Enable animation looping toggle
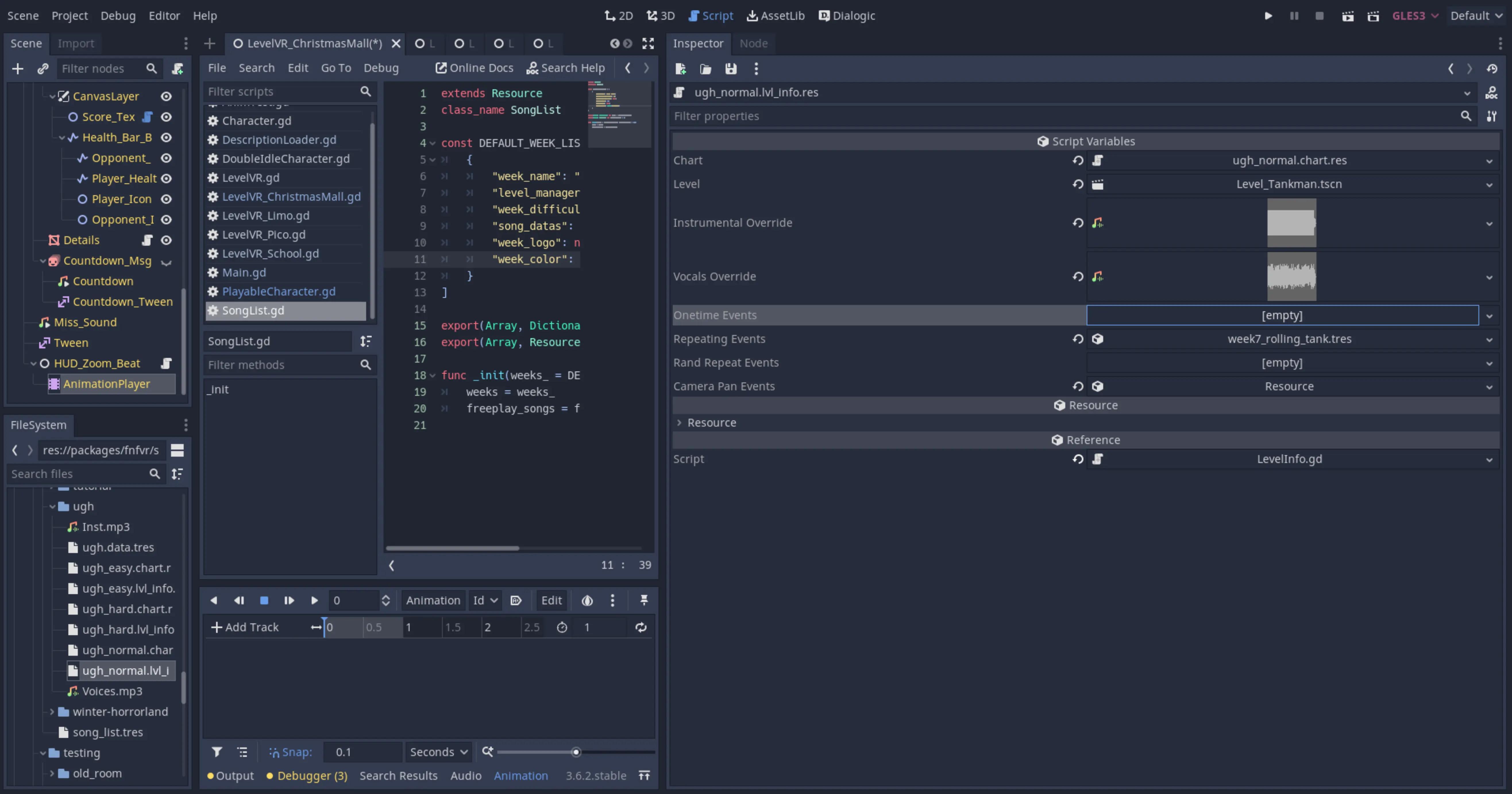The width and height of the screenshot is (1512, 794). (x=641, y=627)
